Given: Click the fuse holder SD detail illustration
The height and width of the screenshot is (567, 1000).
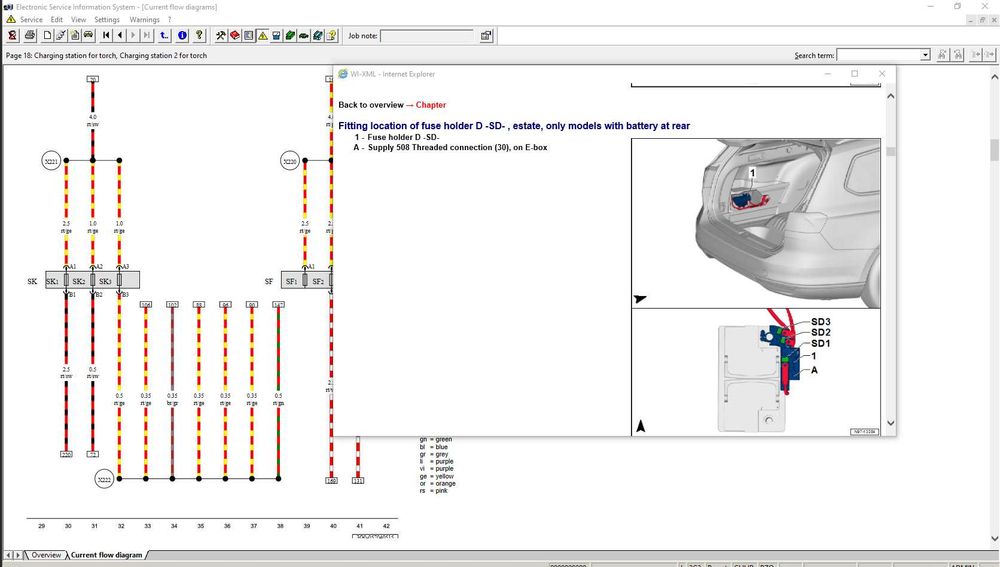Looking at the screenshot, I should coord(756,372).
